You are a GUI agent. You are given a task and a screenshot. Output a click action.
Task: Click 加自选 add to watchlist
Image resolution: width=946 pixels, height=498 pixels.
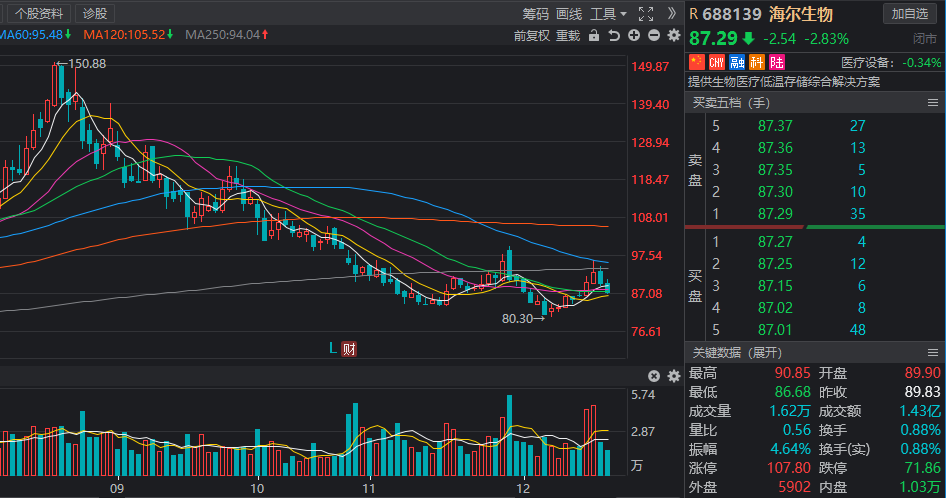click(x=910, y=13)
